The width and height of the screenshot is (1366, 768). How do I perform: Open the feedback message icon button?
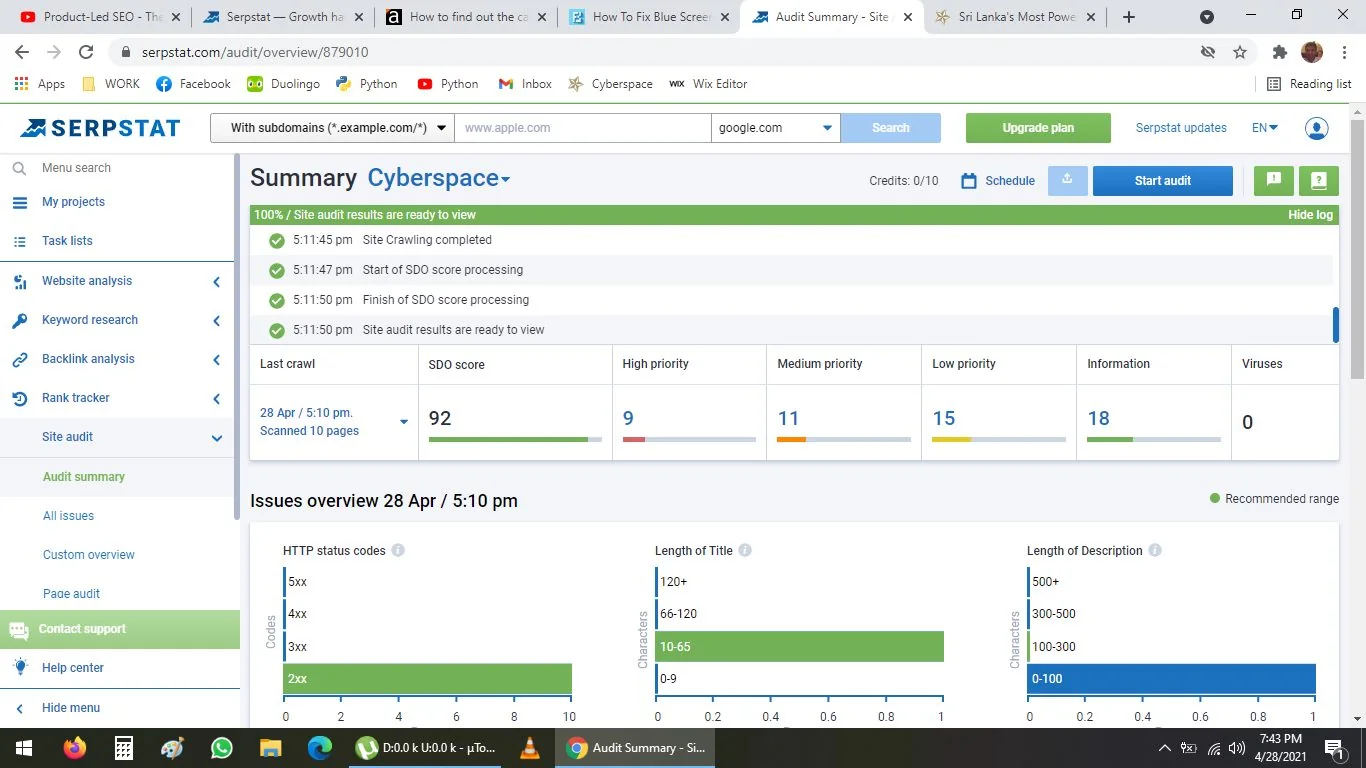[x=1274, y=180]
